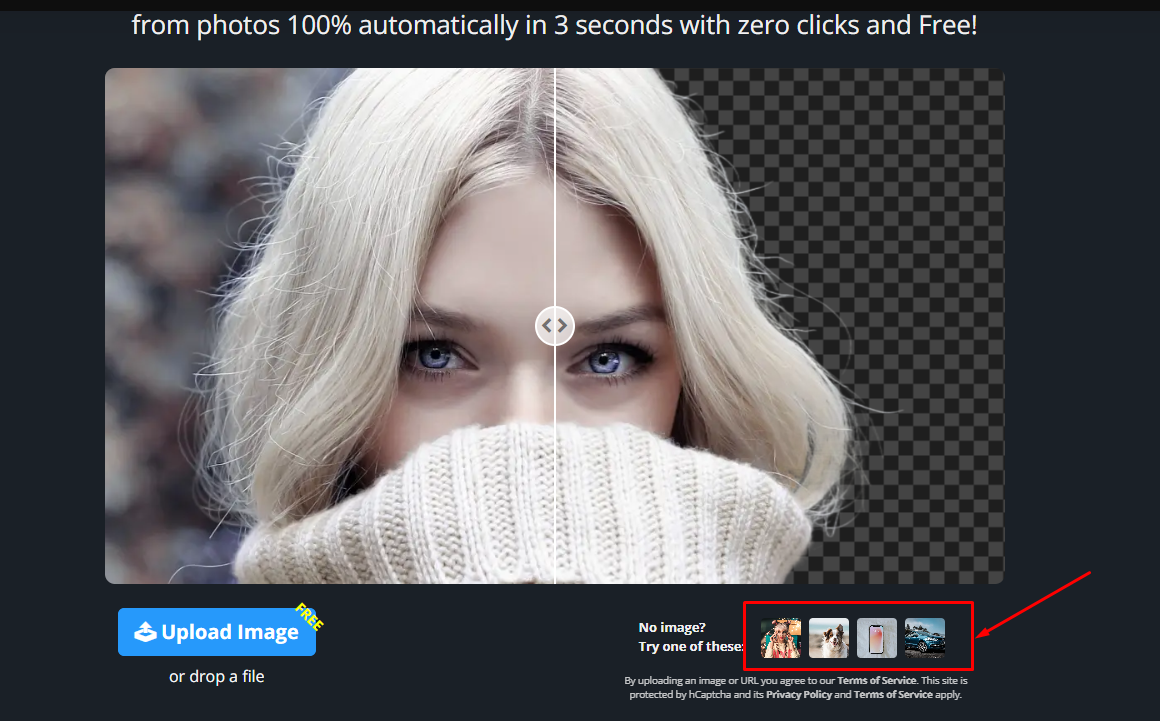Try the blue car sample image
This screenshot has width=1160, height=721.
pos(925,637)
